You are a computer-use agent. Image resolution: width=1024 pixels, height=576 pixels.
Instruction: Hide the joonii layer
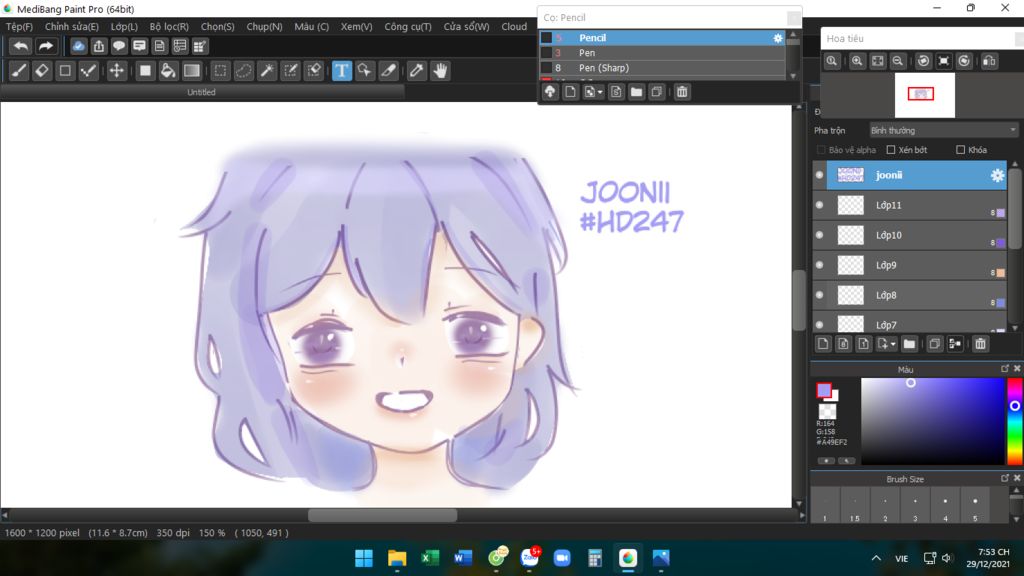[820, 175]
